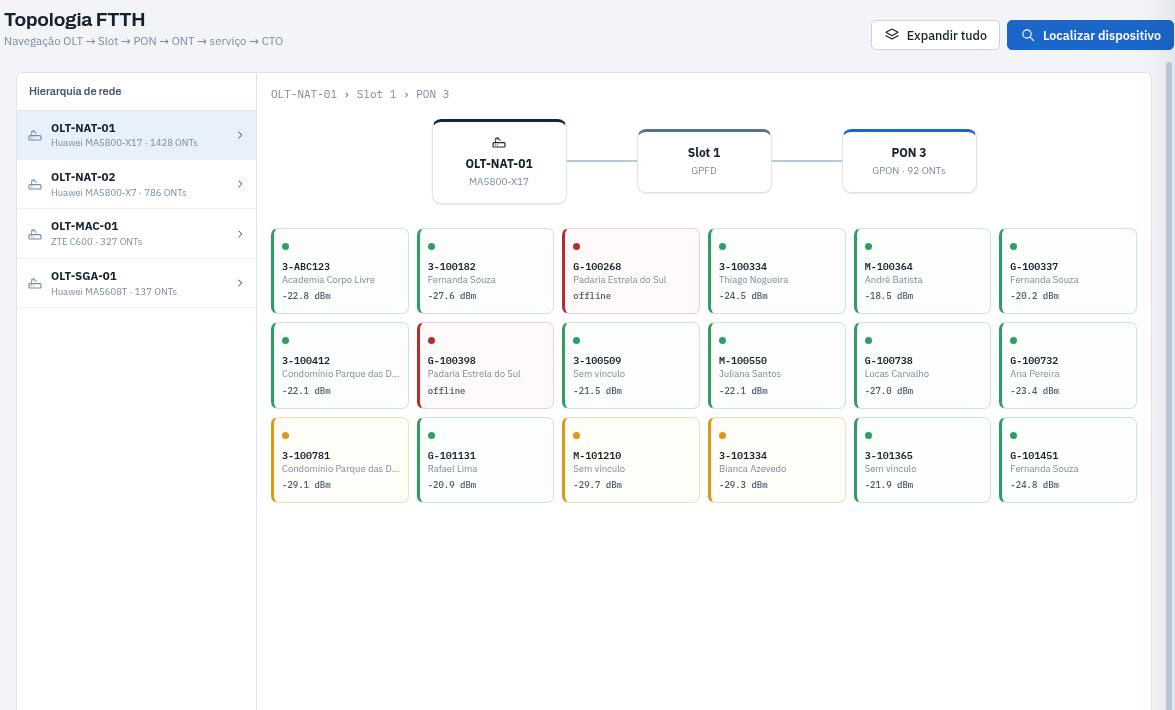The image size is (1175, 710).
Task: Click the -22.8 dBm signal value
Action: coord(306,296)
